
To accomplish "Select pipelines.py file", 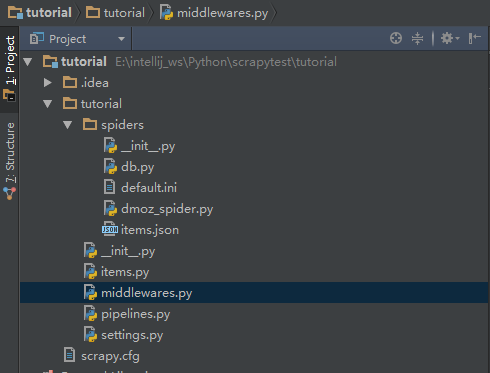I will pos(136,314).
